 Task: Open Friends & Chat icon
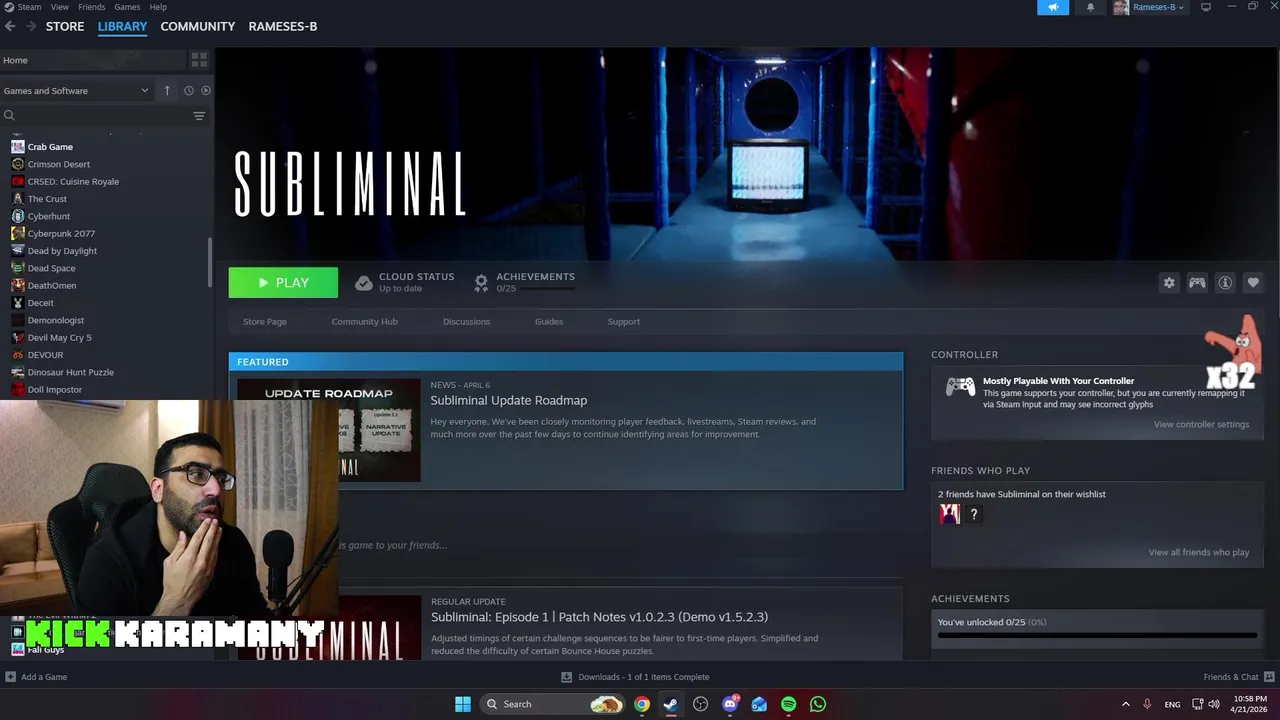click(1268, 677)
